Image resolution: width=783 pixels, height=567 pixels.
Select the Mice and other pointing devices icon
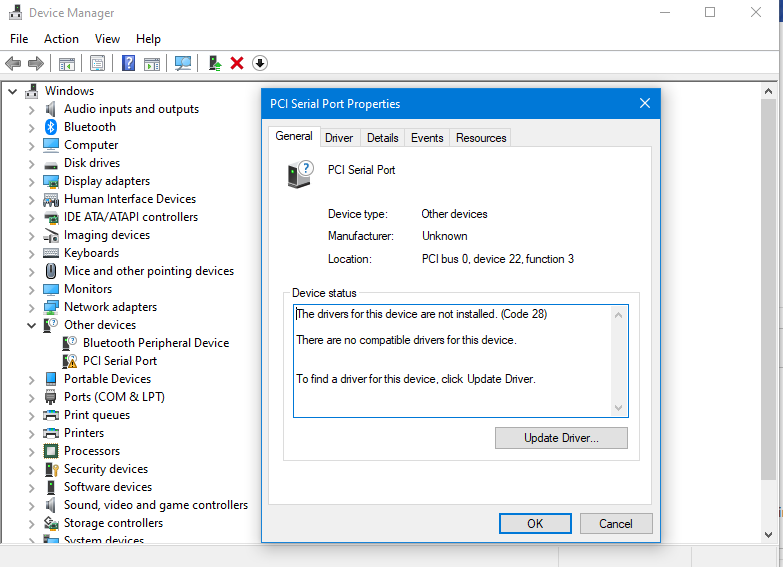click(x=51, y=271)
